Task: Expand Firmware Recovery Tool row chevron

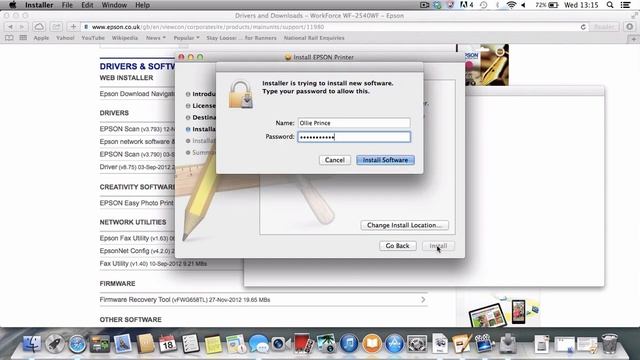Action: coord(423,300)
